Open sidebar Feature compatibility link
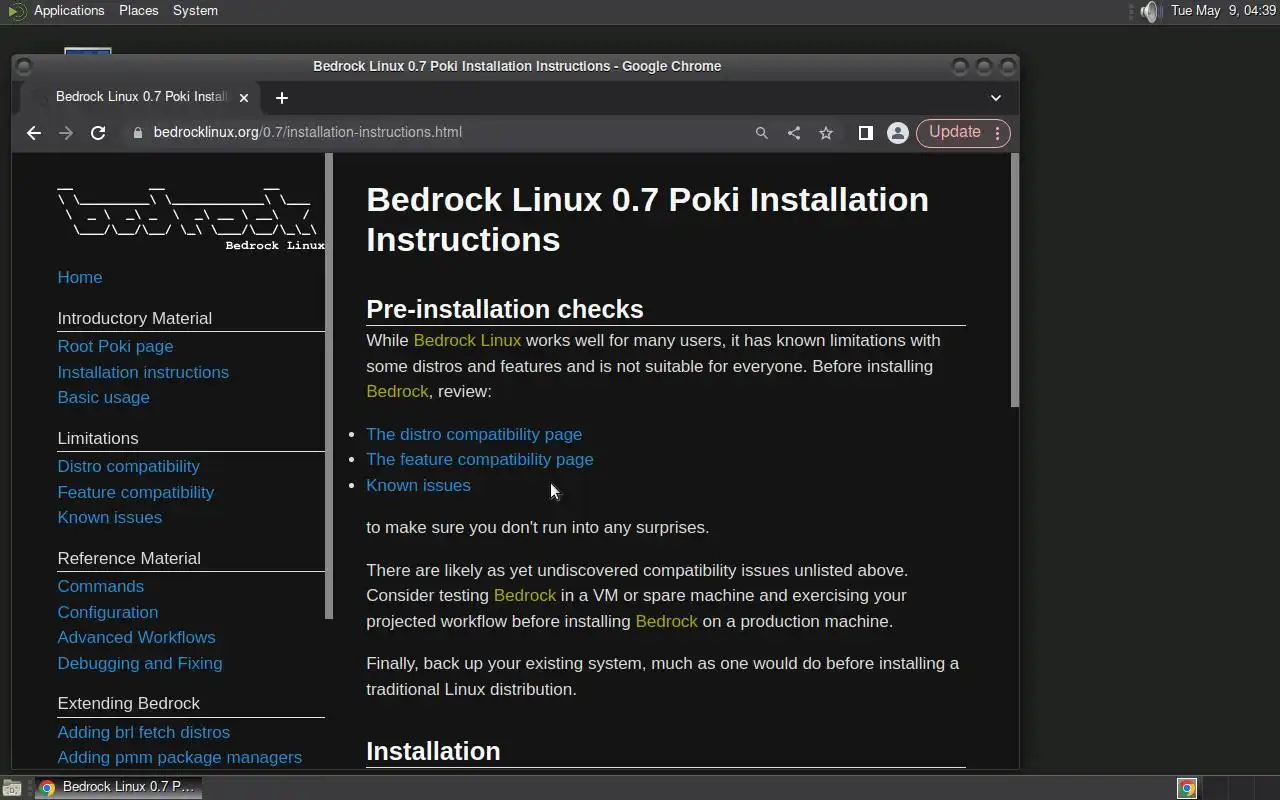 pyautogui.click(x=135, y=492)
